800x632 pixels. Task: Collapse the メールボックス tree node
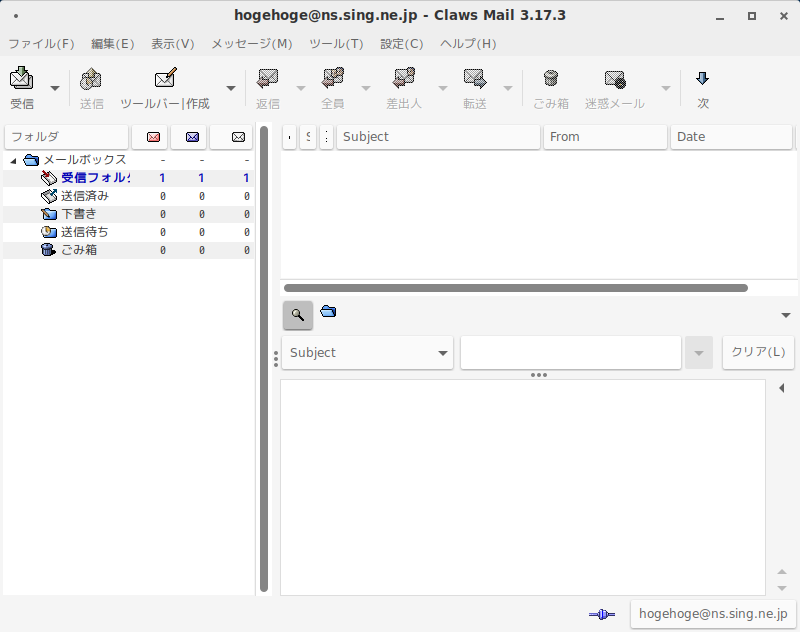tap(13, 161)
